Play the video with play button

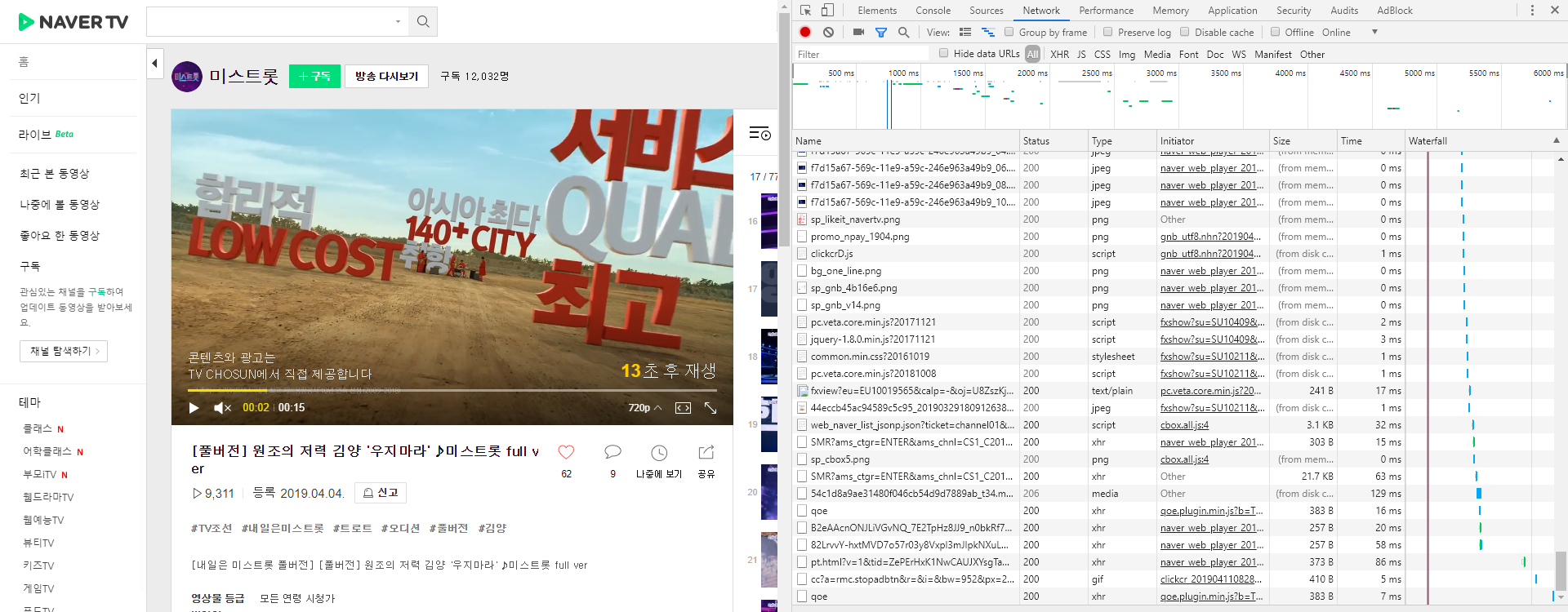coord(194,408)
